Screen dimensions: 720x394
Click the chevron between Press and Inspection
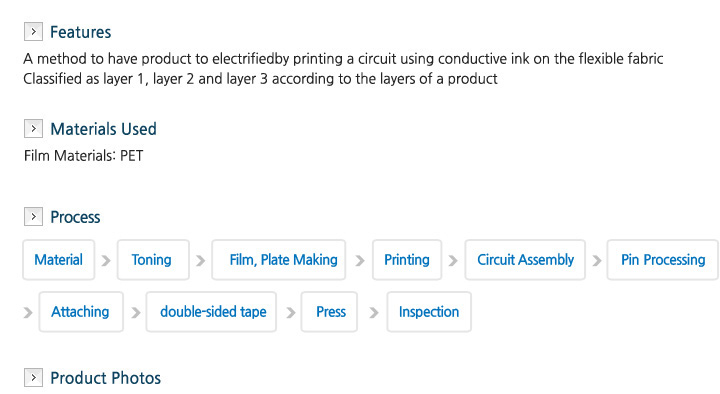[x=374, y=313]
